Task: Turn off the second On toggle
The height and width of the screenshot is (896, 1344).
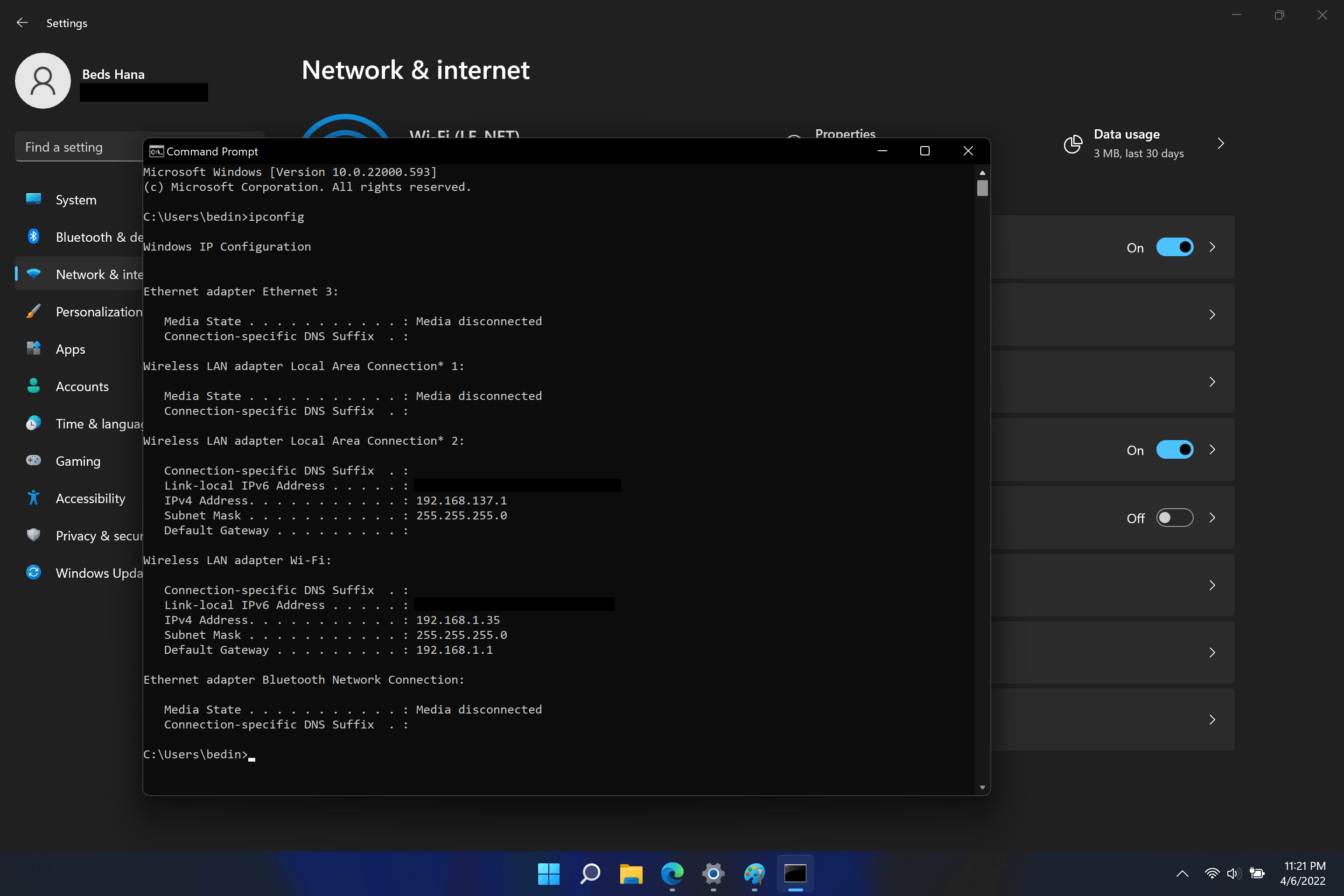Action: point(1174,450)
